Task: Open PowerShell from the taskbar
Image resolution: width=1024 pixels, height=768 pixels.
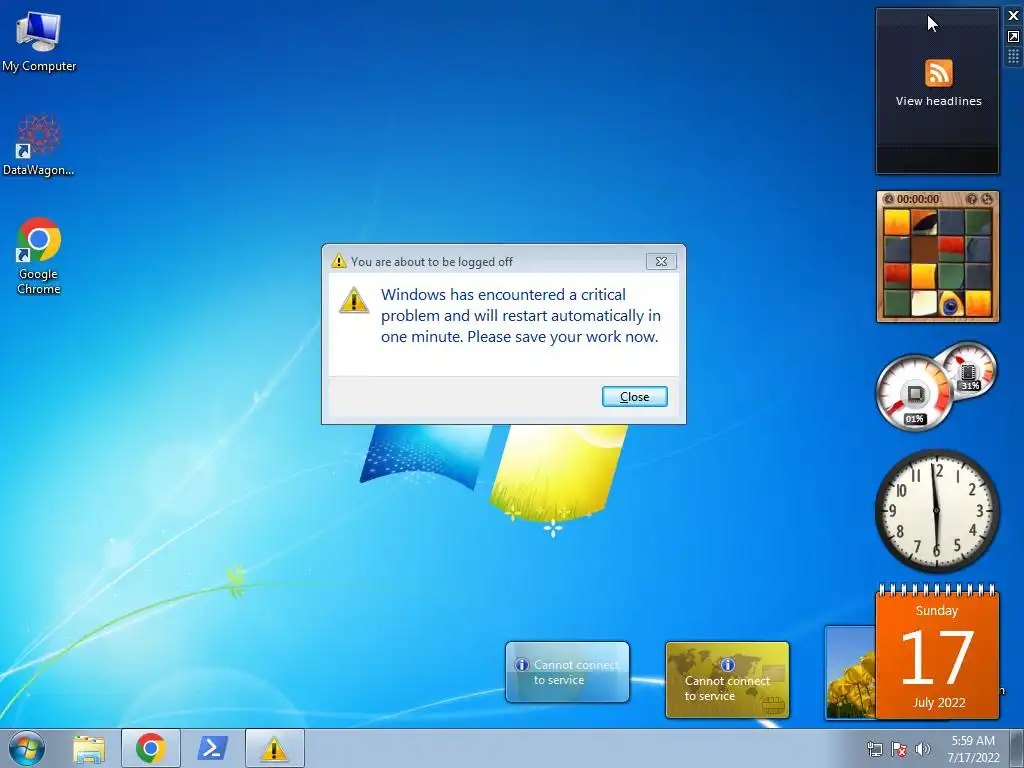Action: pos(213,748)
